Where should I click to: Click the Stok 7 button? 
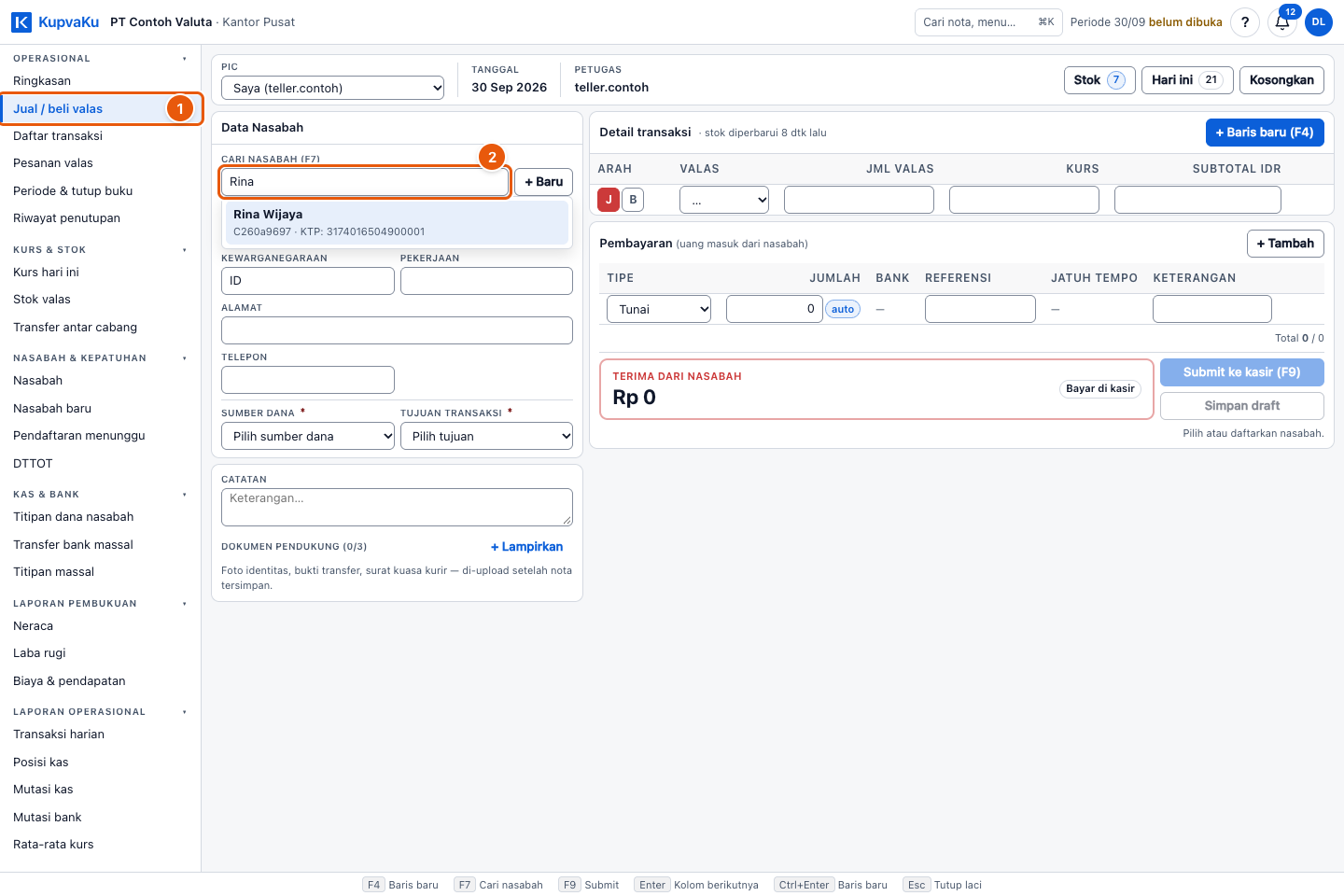tap(1099, 80)
